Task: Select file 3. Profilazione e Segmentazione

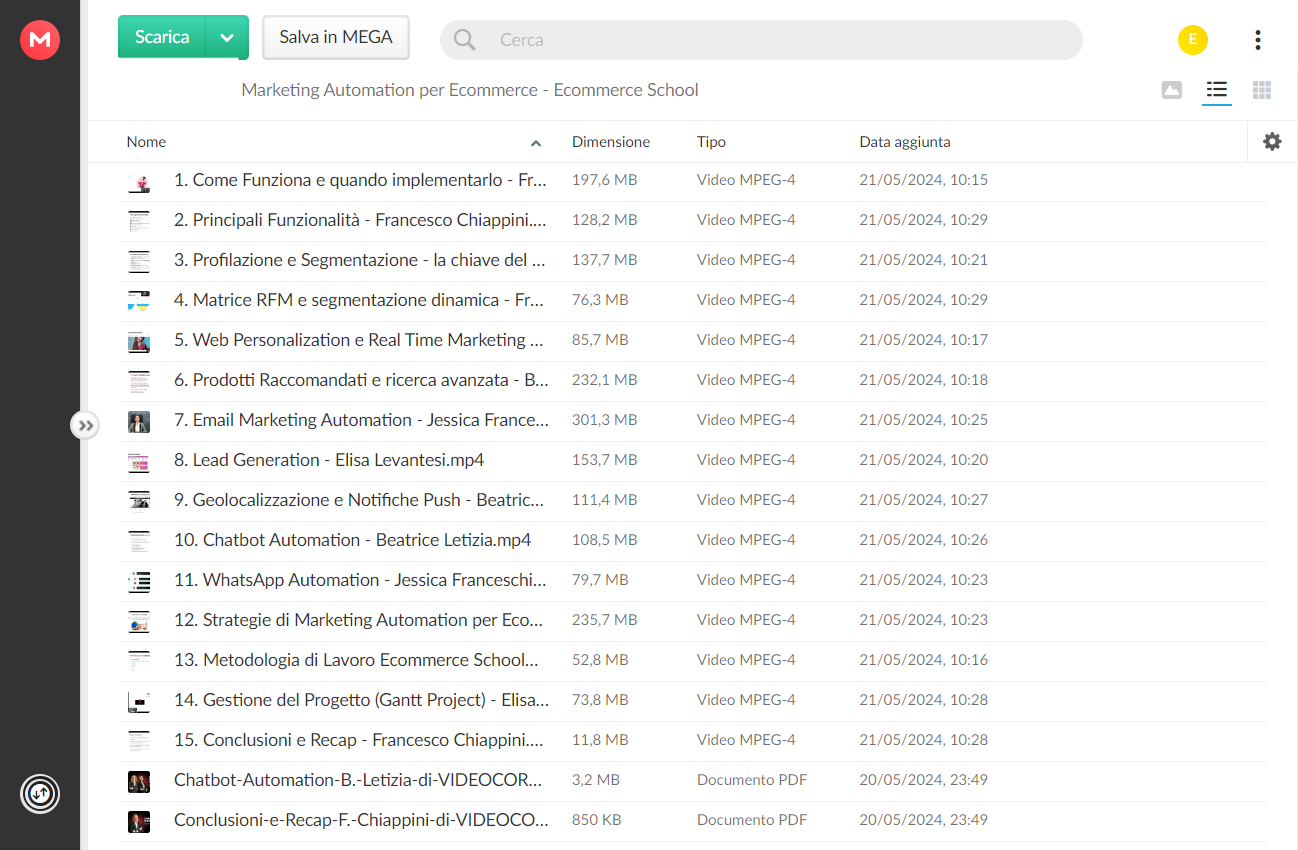Action: [x=692, y=261]
